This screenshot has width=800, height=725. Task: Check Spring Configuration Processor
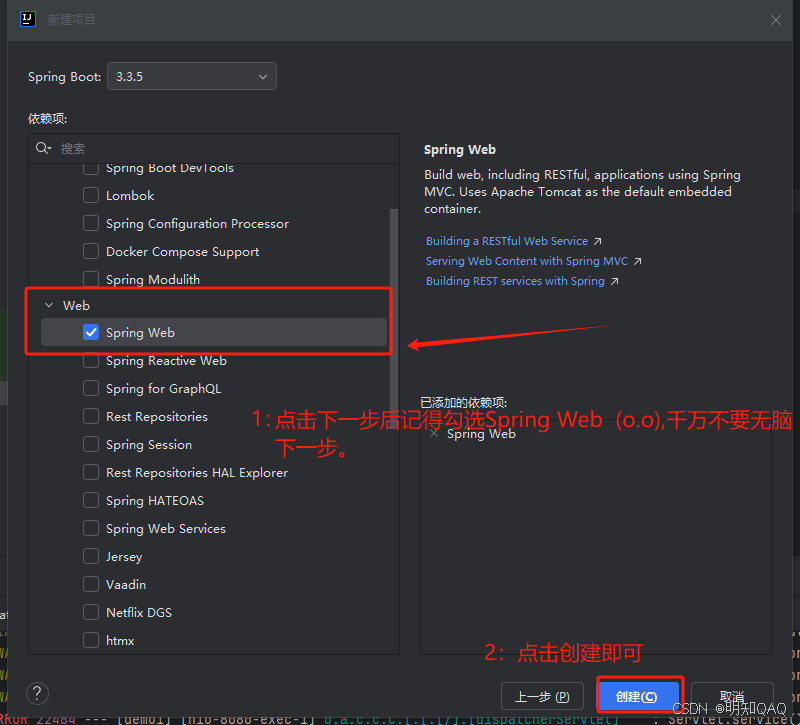[91, 223]
